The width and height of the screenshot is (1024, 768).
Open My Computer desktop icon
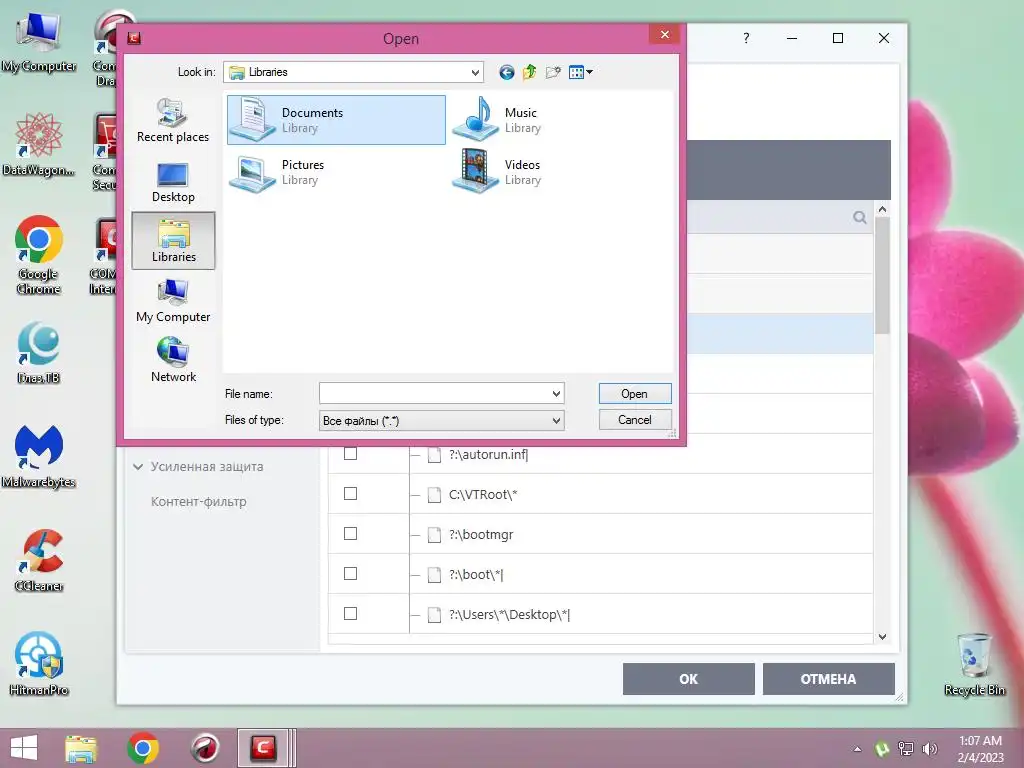(39, 42)
